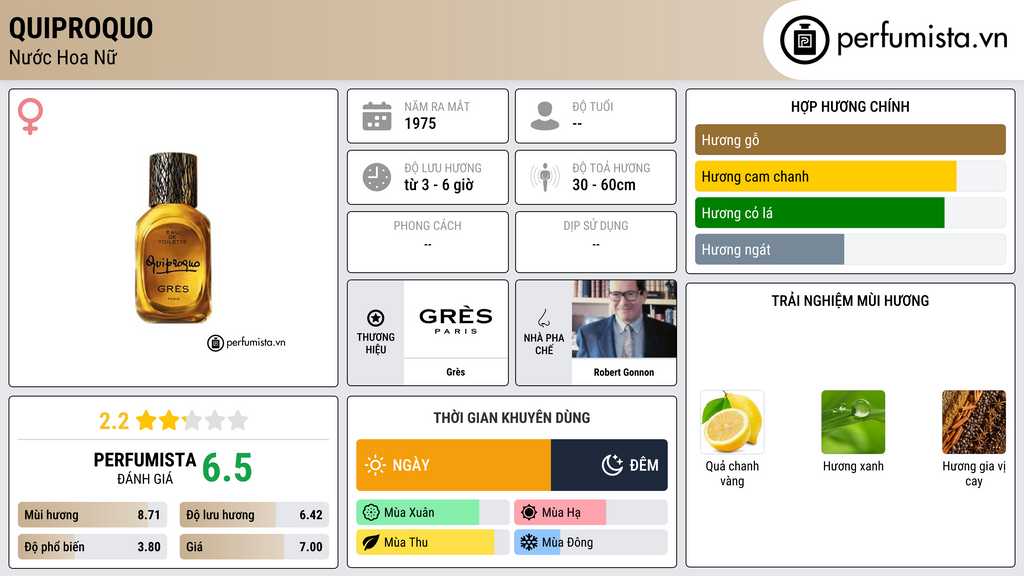Click the Hương gỗ accord bar
This screenshot has height=576, width=1024.
(850, 140)
